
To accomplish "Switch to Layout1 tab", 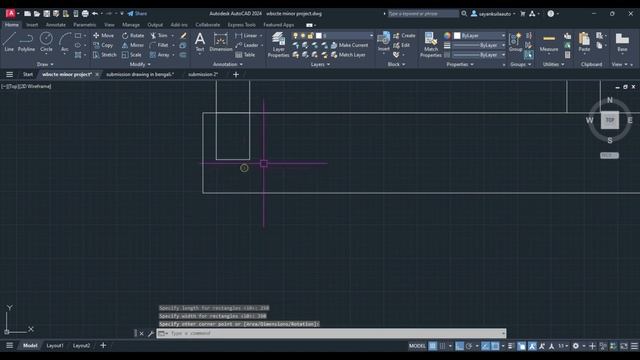I will coord(55,346).
